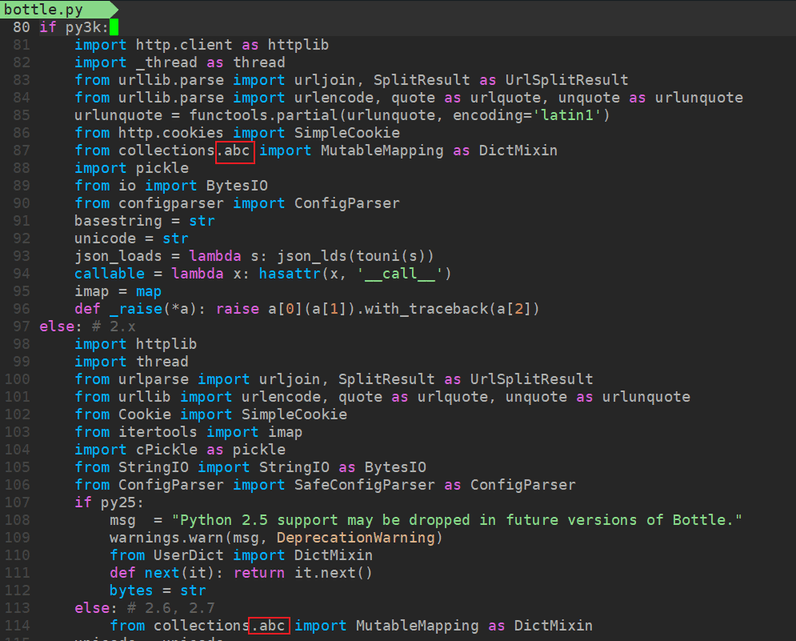Click 'StringIO as BytesIO' on line 105
796x641 pixels.
coord(342,467)
